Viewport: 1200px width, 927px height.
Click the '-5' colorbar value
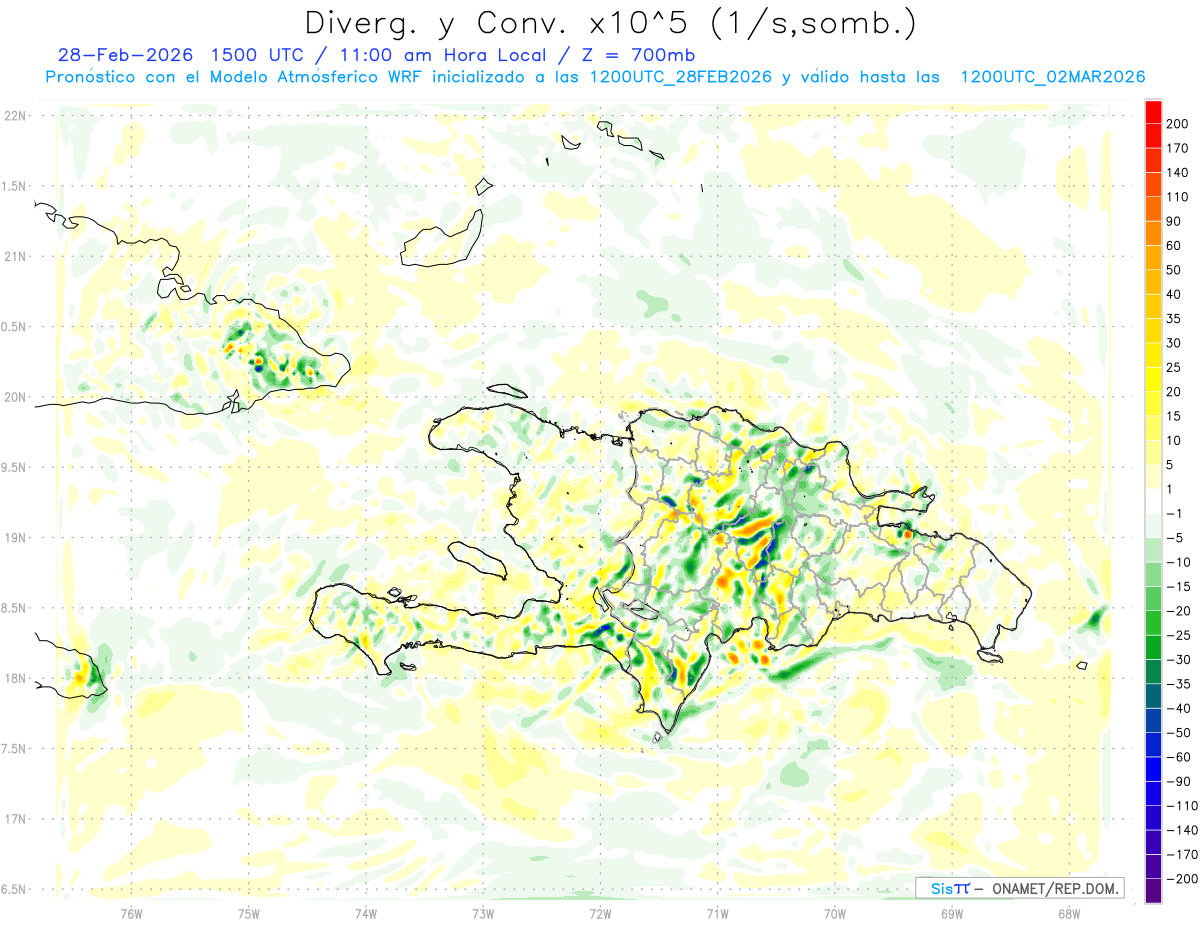[1173, 537]
